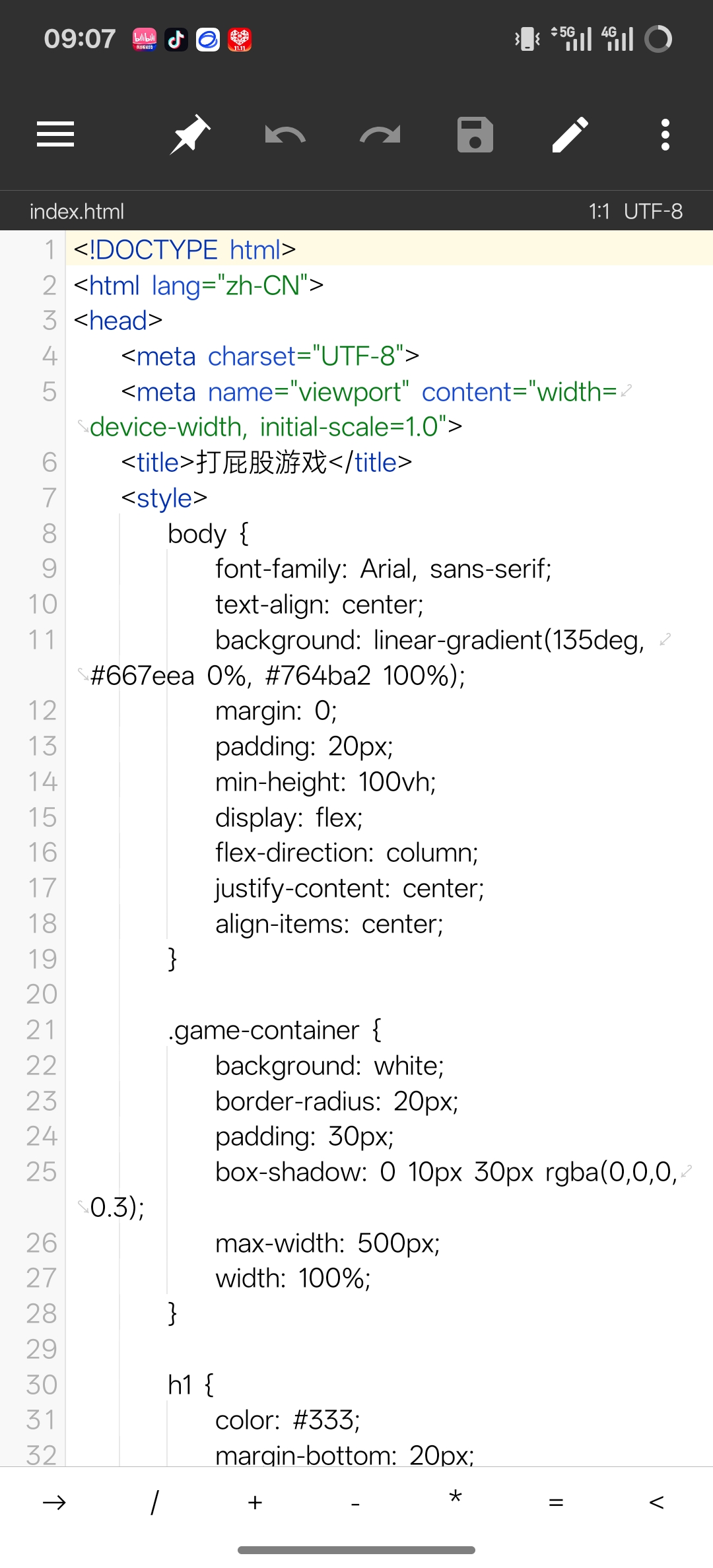Save the index.html file
713x1568 pixels.
(x=475, y=134)
